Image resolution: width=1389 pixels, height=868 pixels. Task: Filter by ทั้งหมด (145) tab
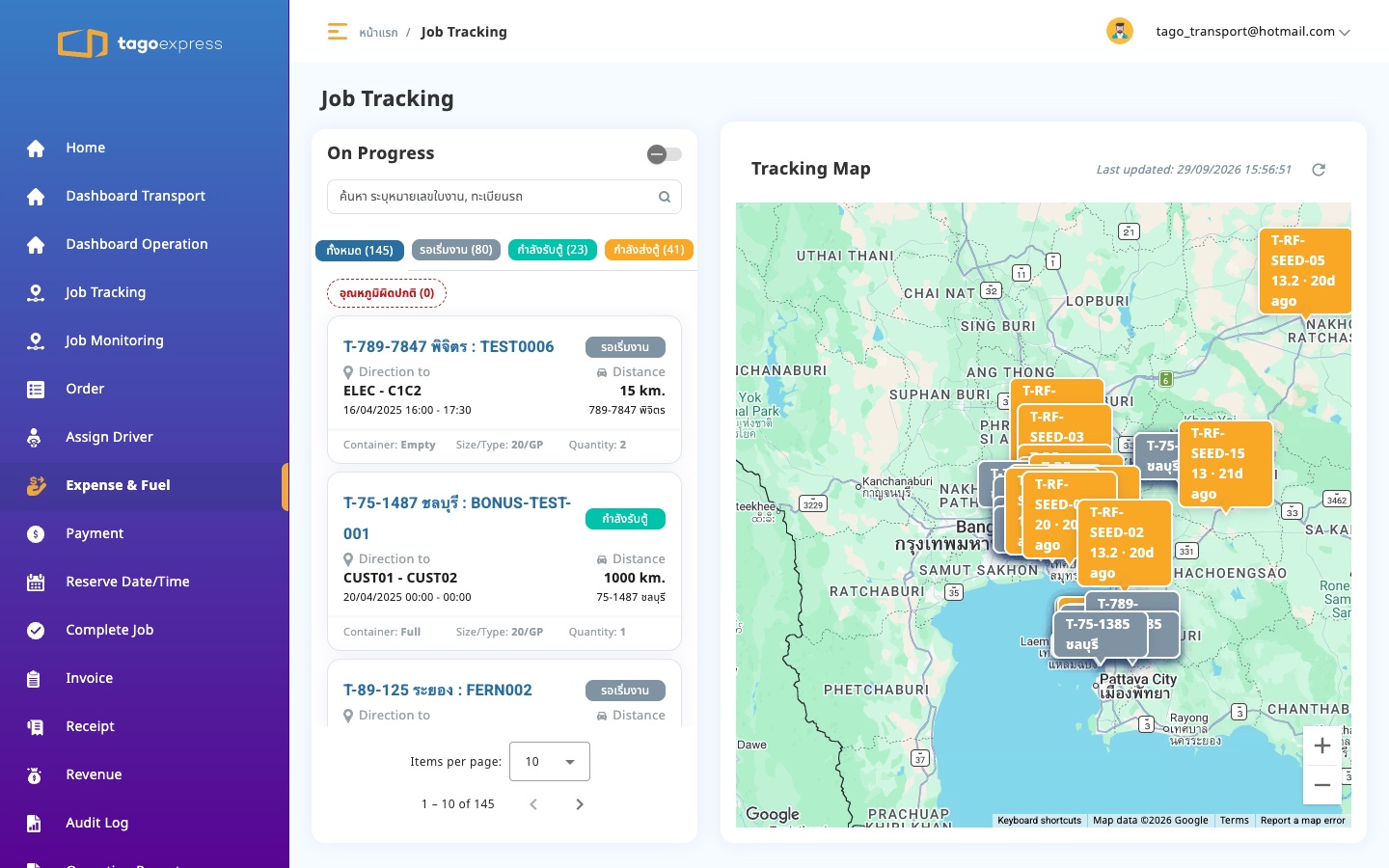tap(360, 251)
